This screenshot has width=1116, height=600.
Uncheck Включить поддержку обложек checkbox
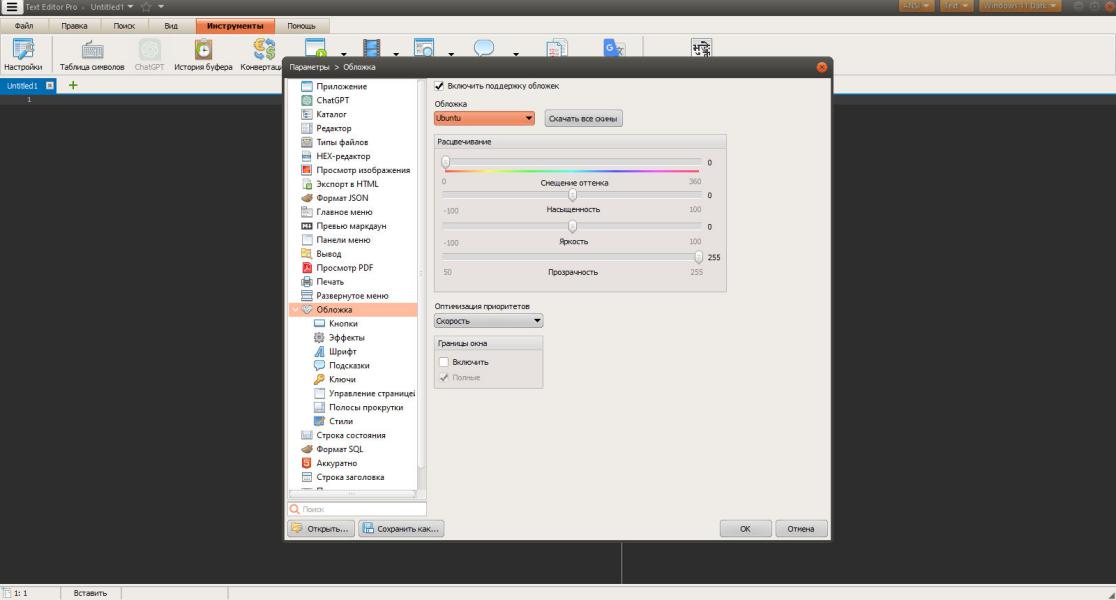tap(439, 86)
